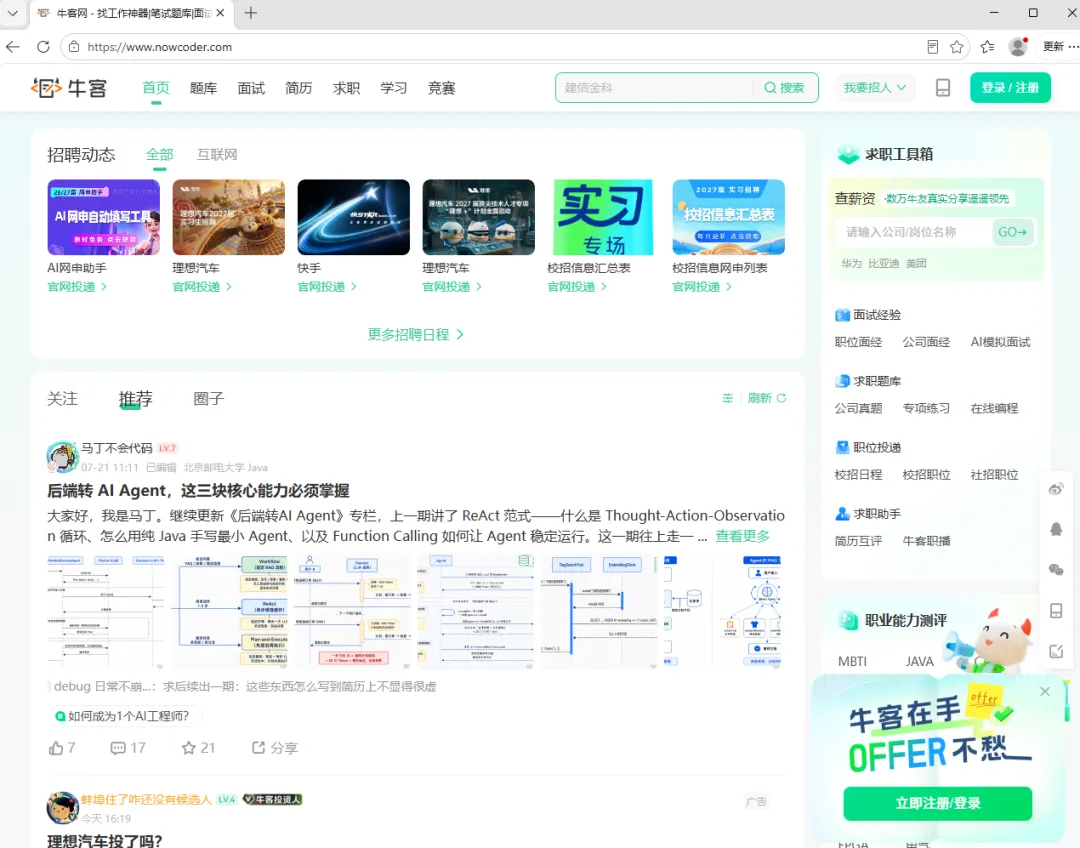Close the 牛客网 browser tab
The image size is (1080, 848).
pyautogui.click(x=220, y=13)
